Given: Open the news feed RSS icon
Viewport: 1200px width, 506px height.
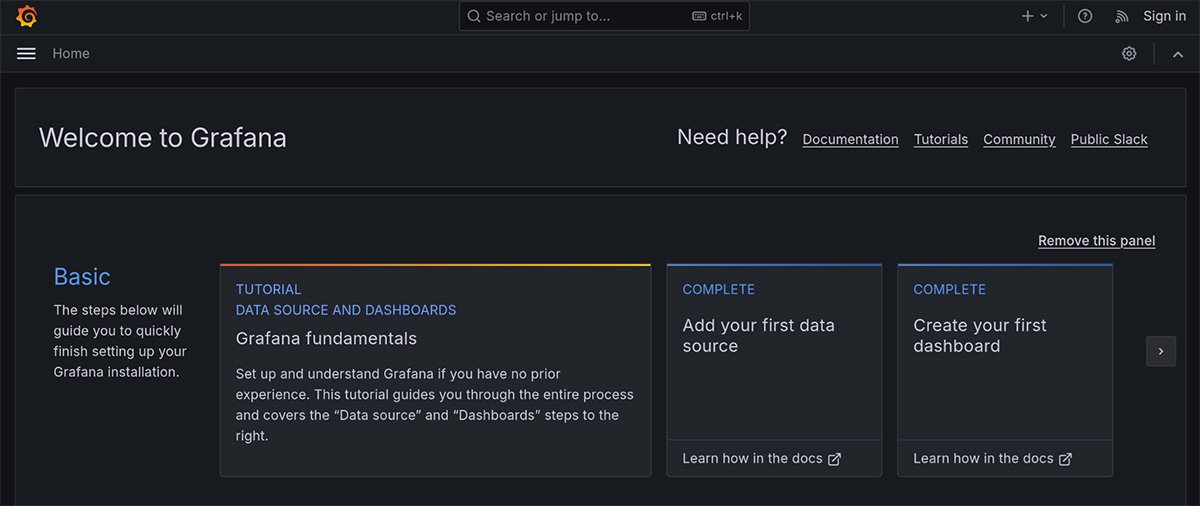Looking at the screenshot, I should point(1122,16).
